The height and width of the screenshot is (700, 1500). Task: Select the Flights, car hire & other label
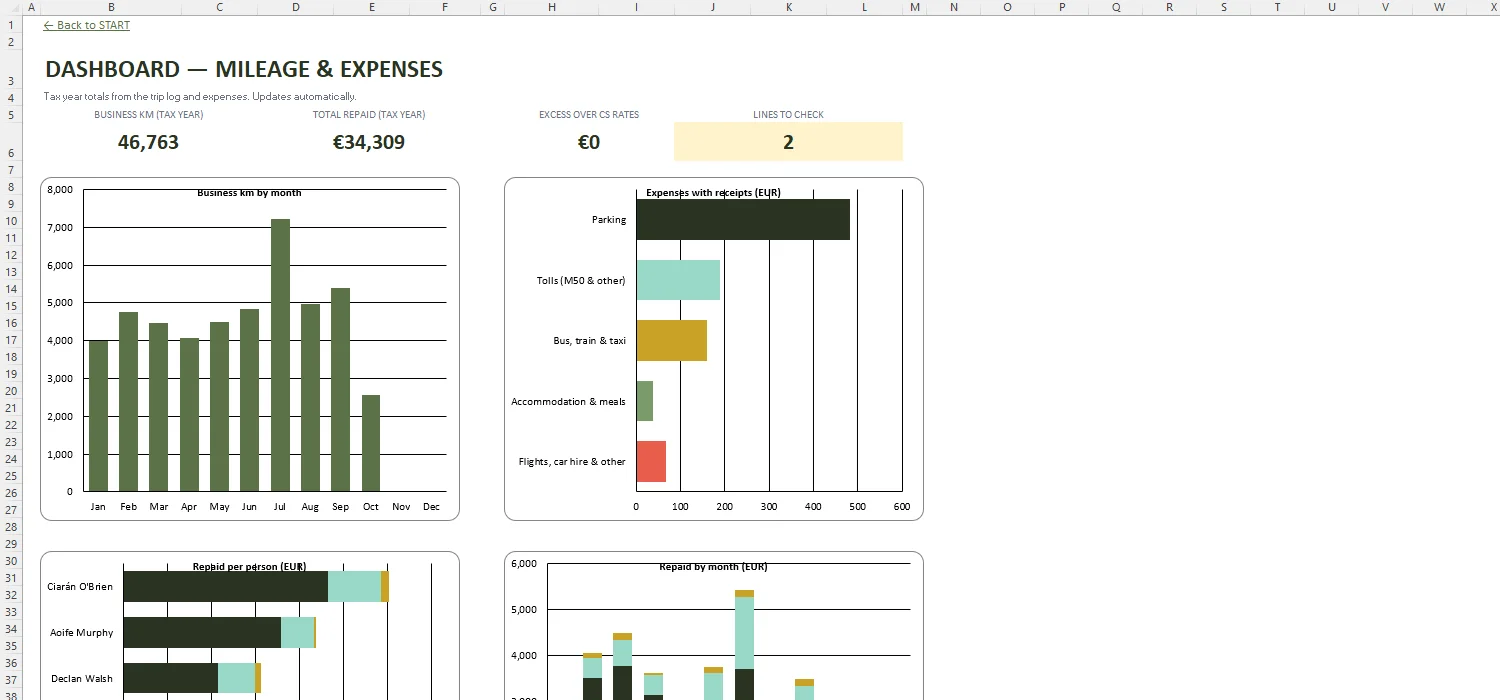point(572,462)
